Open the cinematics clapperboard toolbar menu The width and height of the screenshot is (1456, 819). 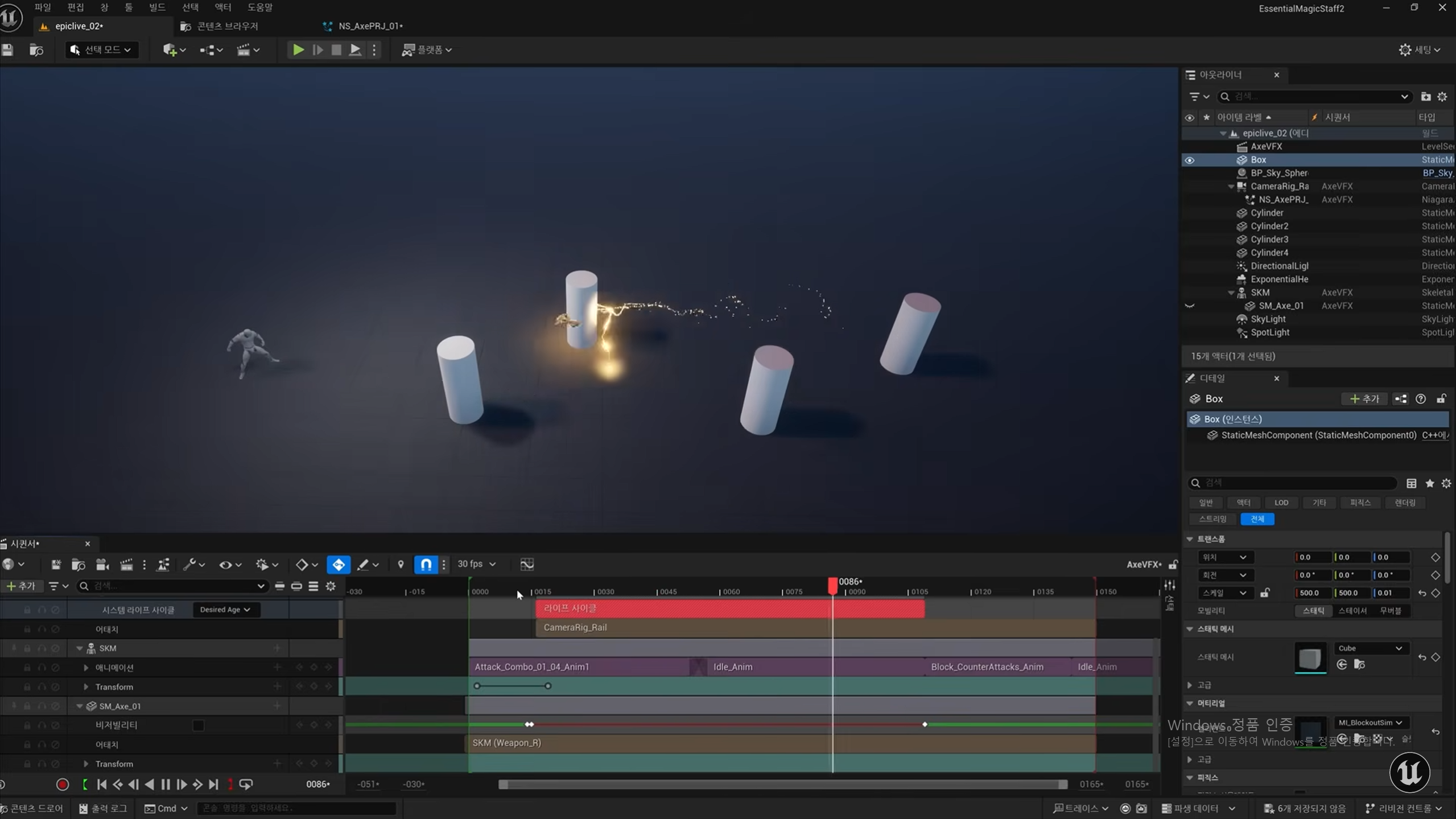(248, 50)
